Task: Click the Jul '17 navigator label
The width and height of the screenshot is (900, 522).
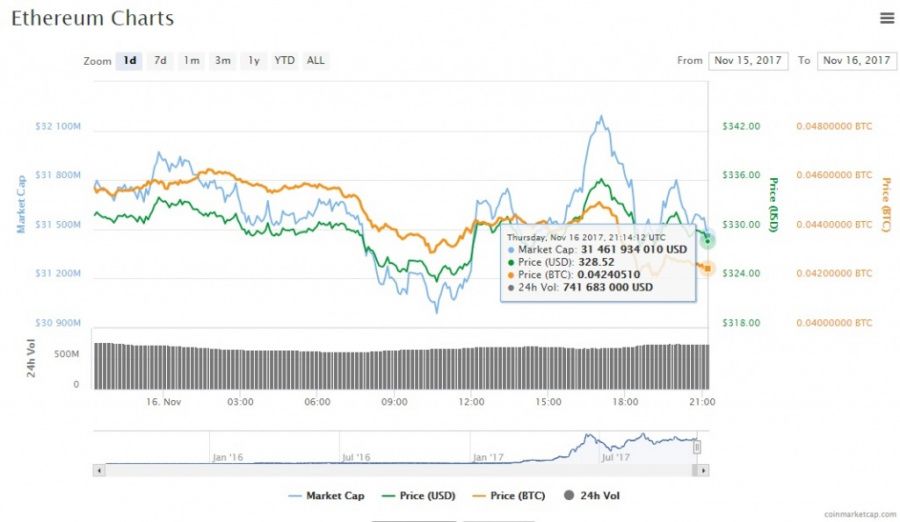Action: tap(615, 458)
